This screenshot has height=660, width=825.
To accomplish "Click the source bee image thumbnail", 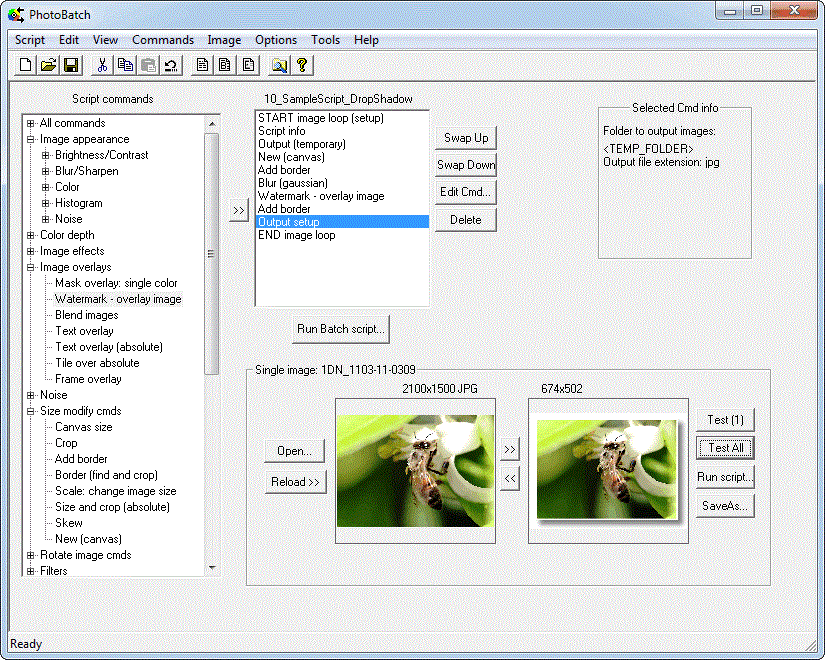I will [x=415, y=470].
